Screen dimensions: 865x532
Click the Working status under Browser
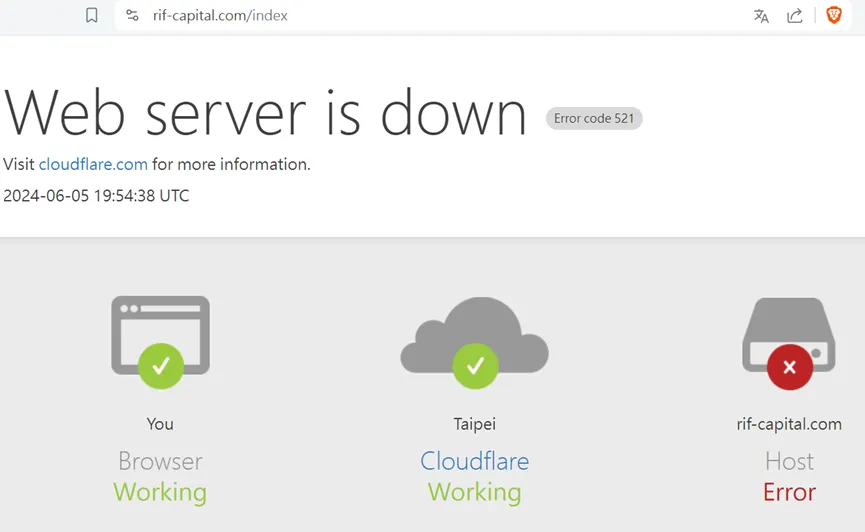click(x=160, y=493)
